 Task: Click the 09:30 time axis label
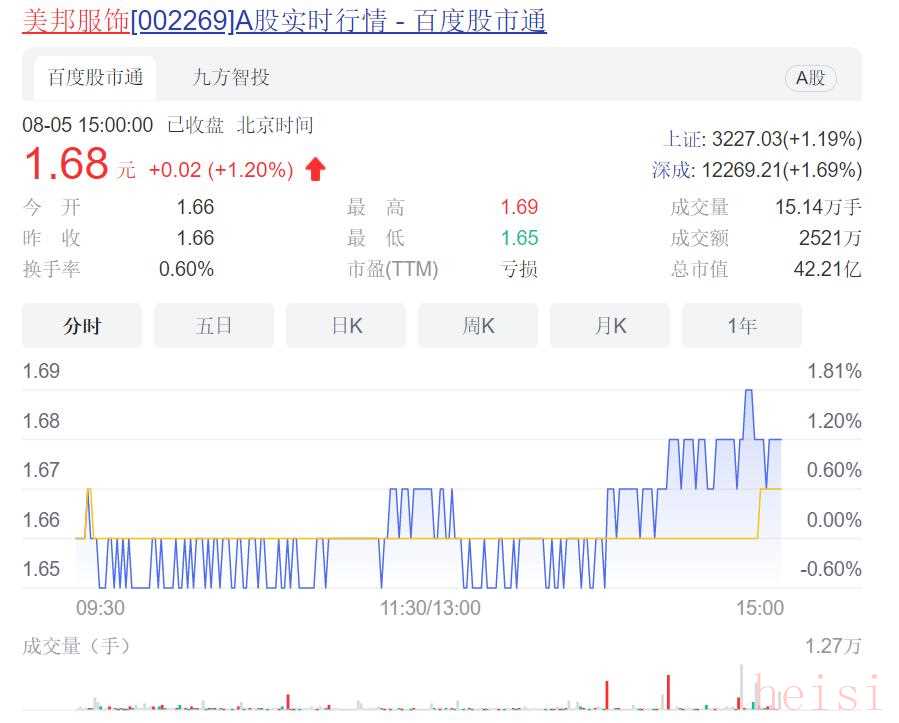100,608
